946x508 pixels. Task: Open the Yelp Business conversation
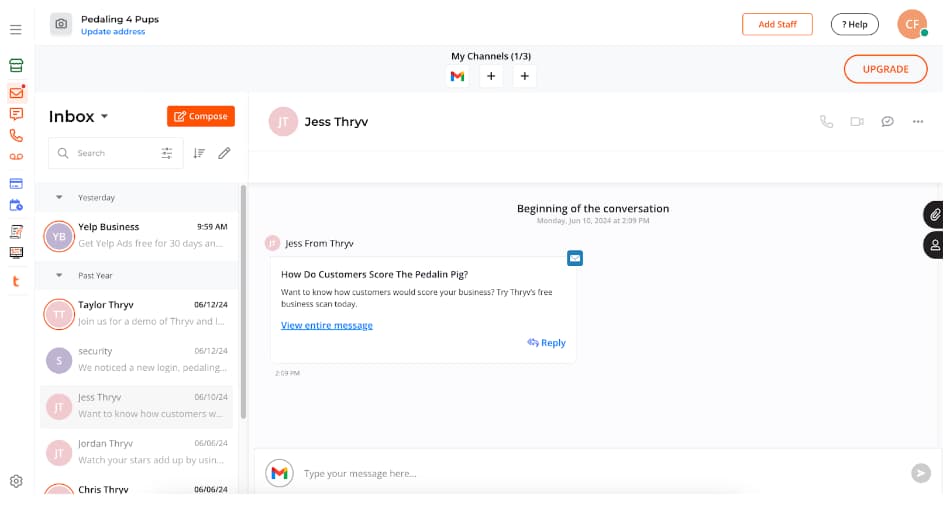coord(137,235)
